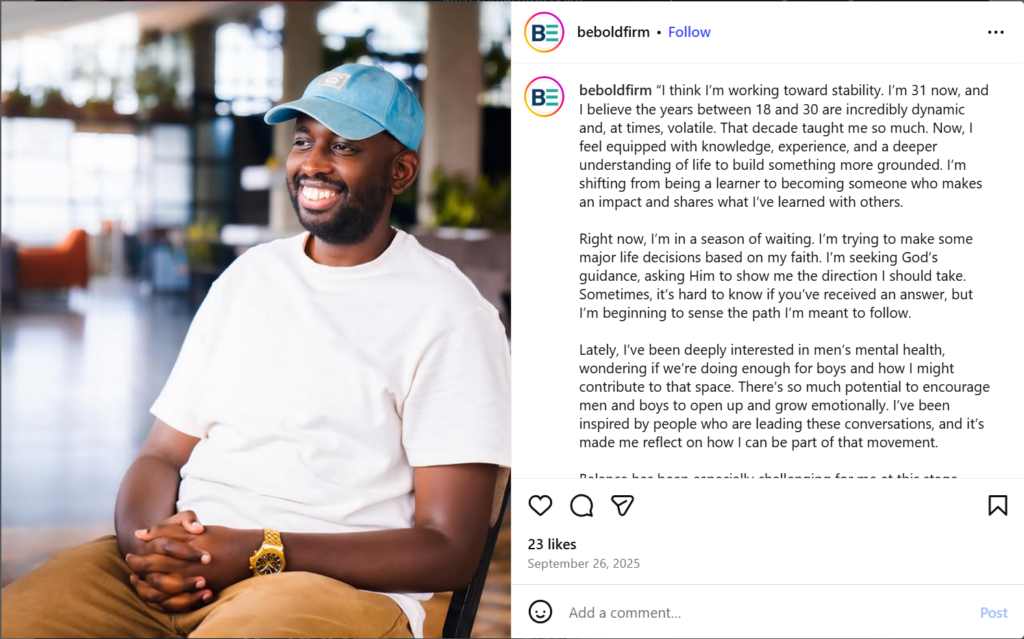
Task: Click the gold watch in the photo
Action: point(267,552)
